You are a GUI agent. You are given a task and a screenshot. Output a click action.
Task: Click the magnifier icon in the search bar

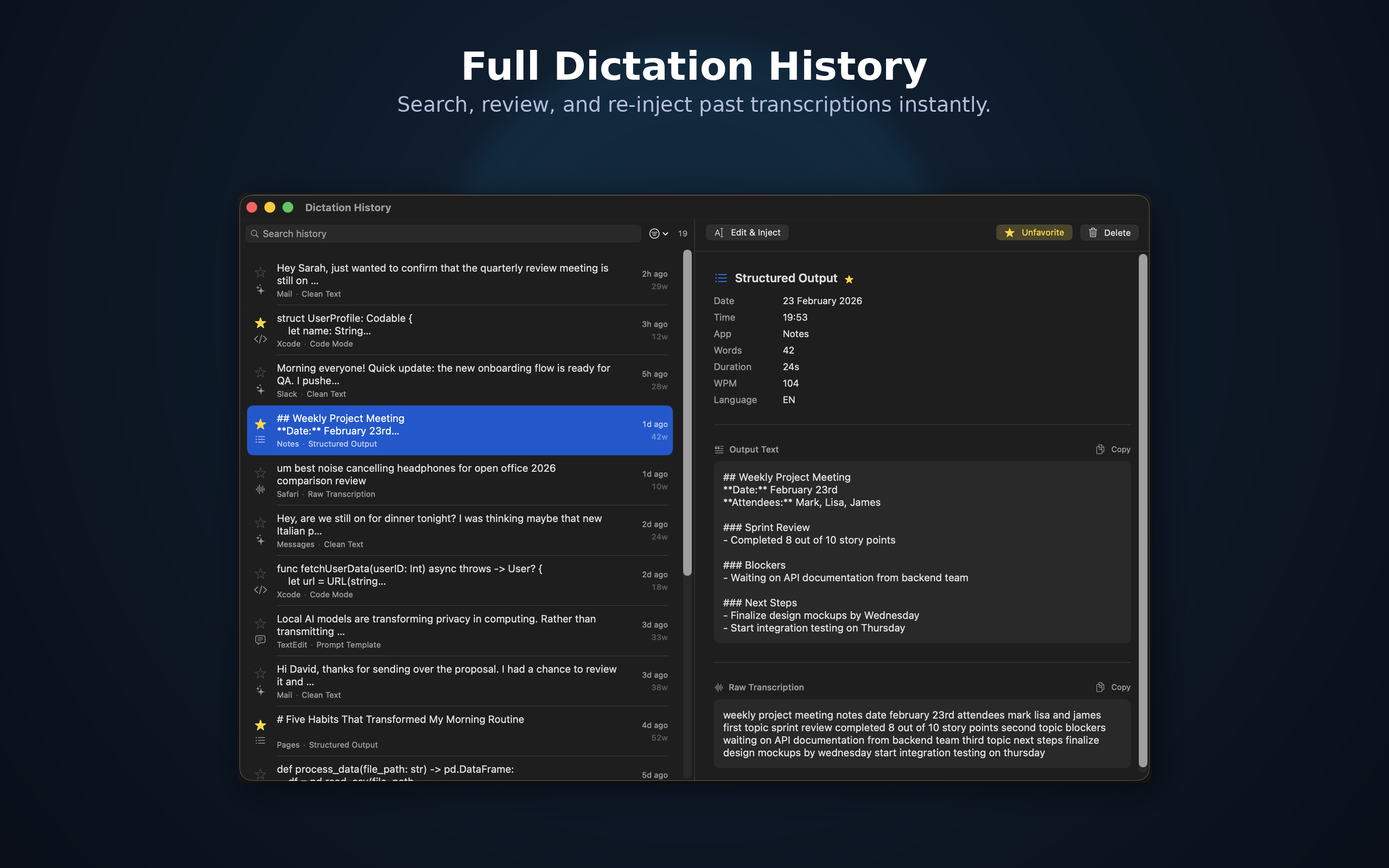click(256, 234)
